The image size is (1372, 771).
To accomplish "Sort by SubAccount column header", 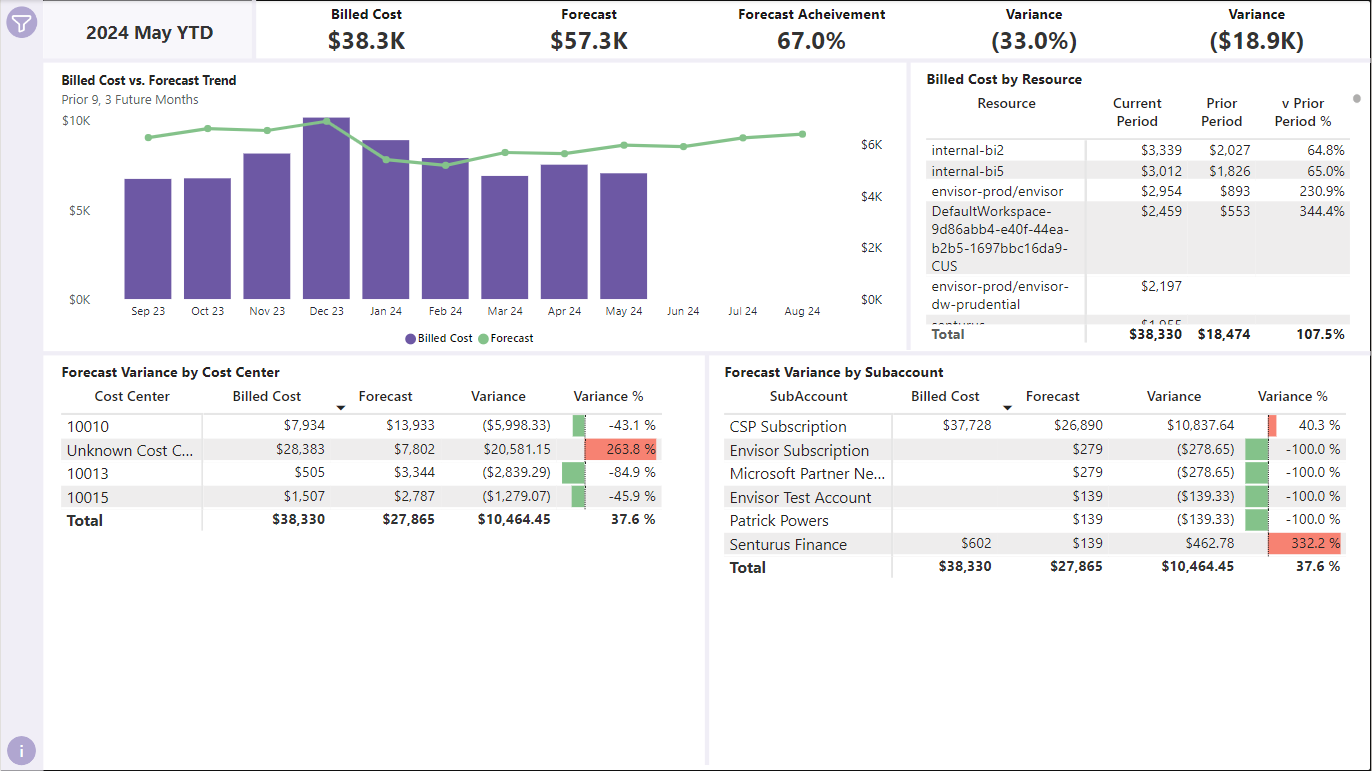I will pyautogui.click(x=808, y=396).
